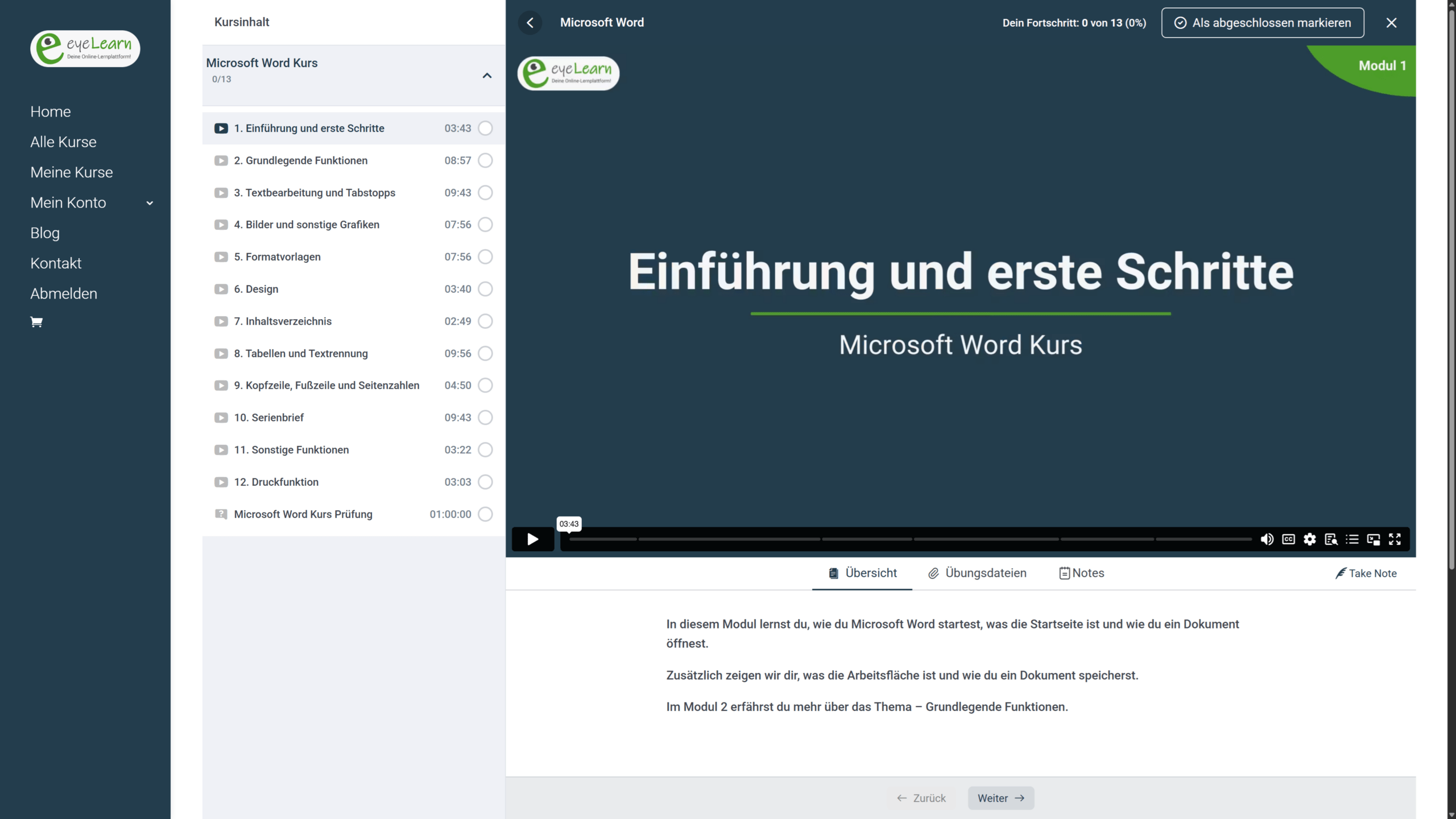The image size is (1456, 819).
Task: Enter fullscreen video mode
Action: [x=1395, y=539]
